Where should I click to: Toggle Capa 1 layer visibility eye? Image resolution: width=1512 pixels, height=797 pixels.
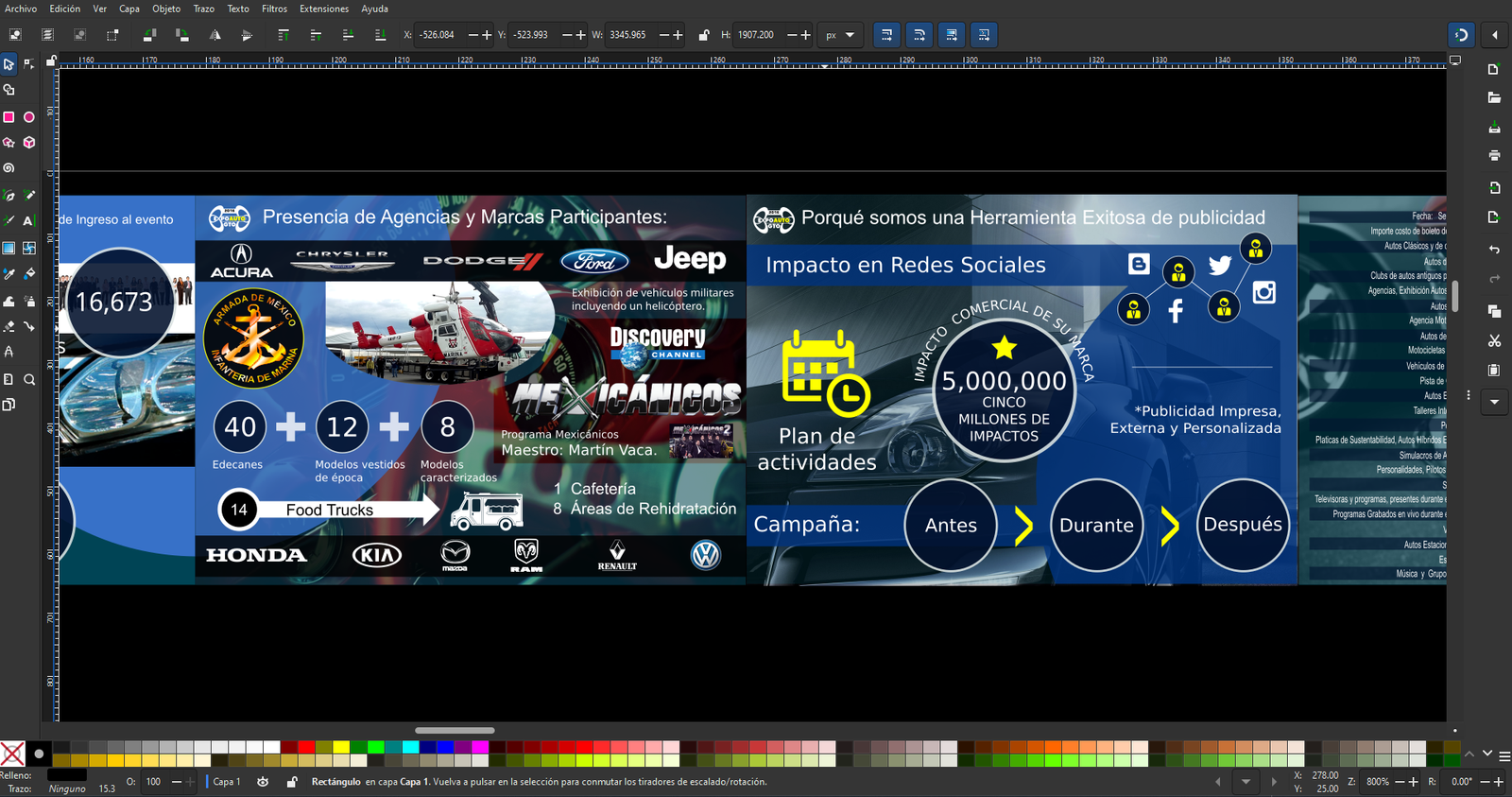[263, 782]
